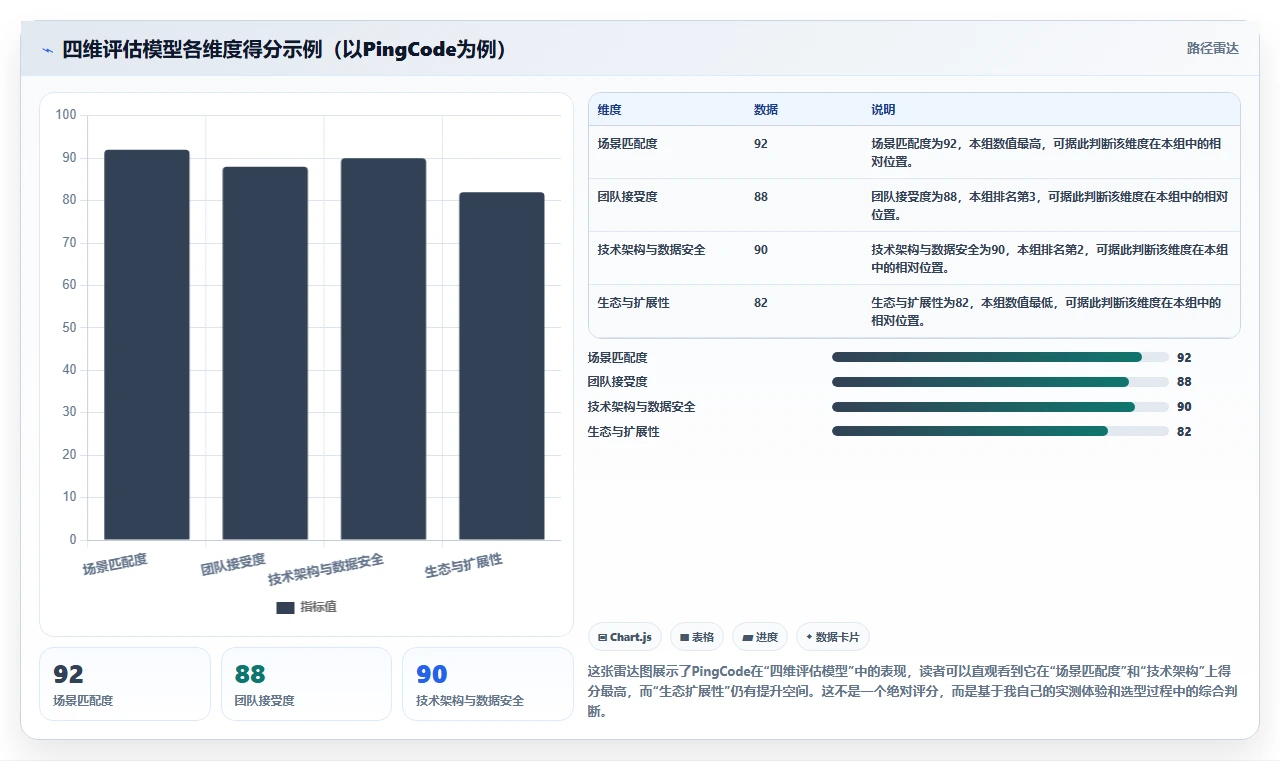The width and height of the screenshot is (1280, 761).
Task: Click the 数据 column header
Action: tap(766, 110)
